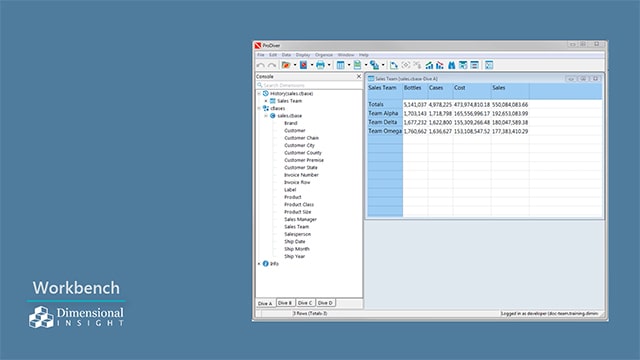Click the Sales Team table icon under History
This screenshot has height=360, width=640.
click(x=273, y=101)
